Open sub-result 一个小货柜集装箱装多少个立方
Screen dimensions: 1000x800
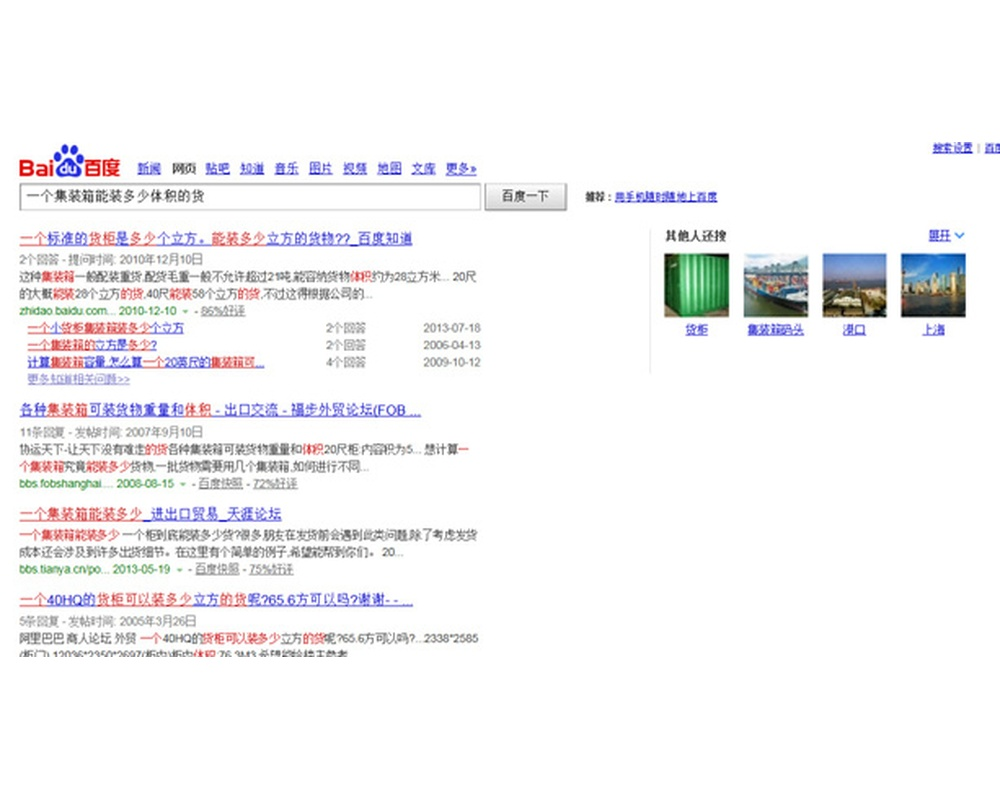[x=105, y=328]
